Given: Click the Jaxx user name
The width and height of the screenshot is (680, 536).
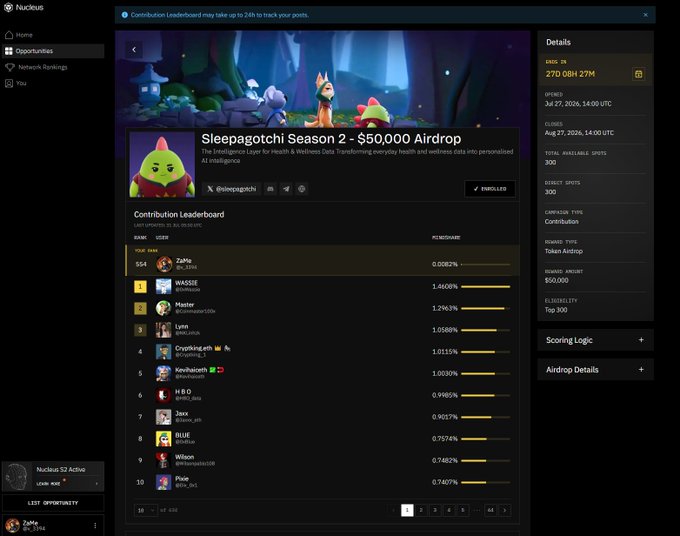Looking at the screenshot, I should tap(181, 413).
